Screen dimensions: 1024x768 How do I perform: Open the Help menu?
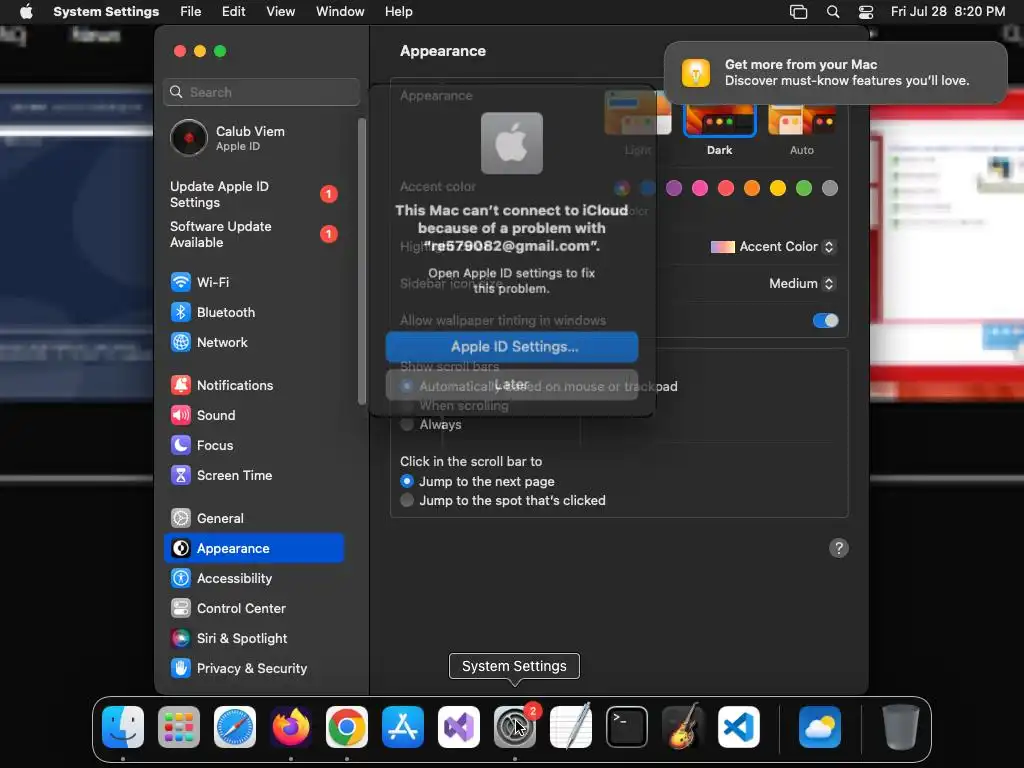(x=398, y=12)
